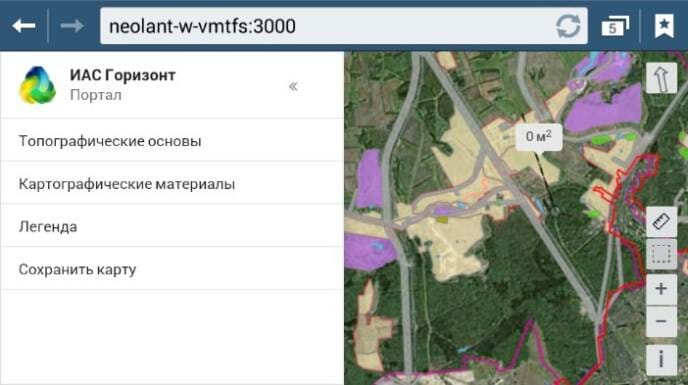This screenshot has height=385, width=688.
Task: Zoom in the map with plus button
Action: 661,289
